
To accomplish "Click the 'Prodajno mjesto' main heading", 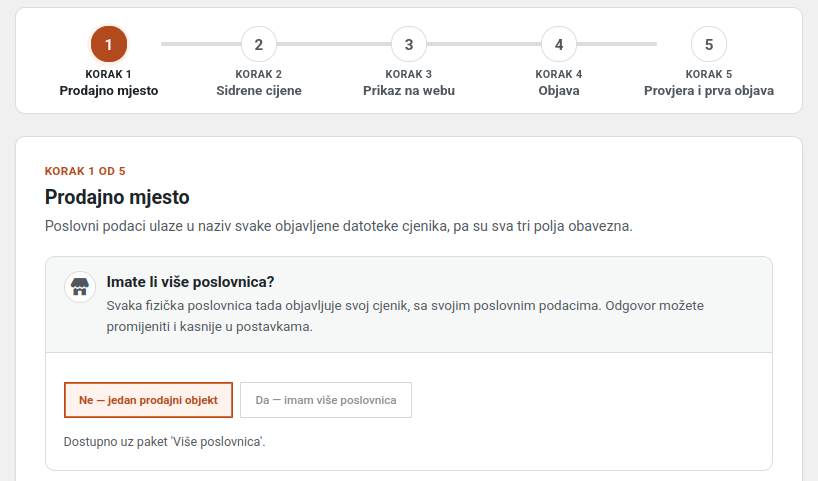I will [x=117, y=197].
